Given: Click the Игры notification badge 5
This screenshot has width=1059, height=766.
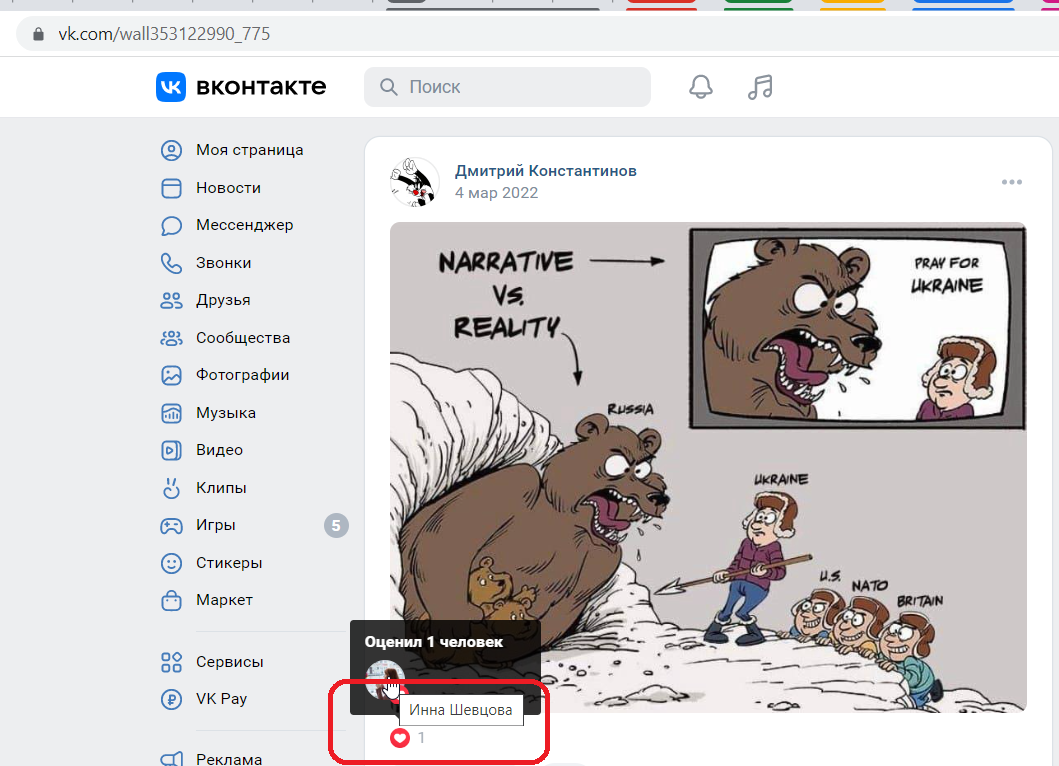Looking at the screenshot, I should pyautogui.click(x=336, y=526).
